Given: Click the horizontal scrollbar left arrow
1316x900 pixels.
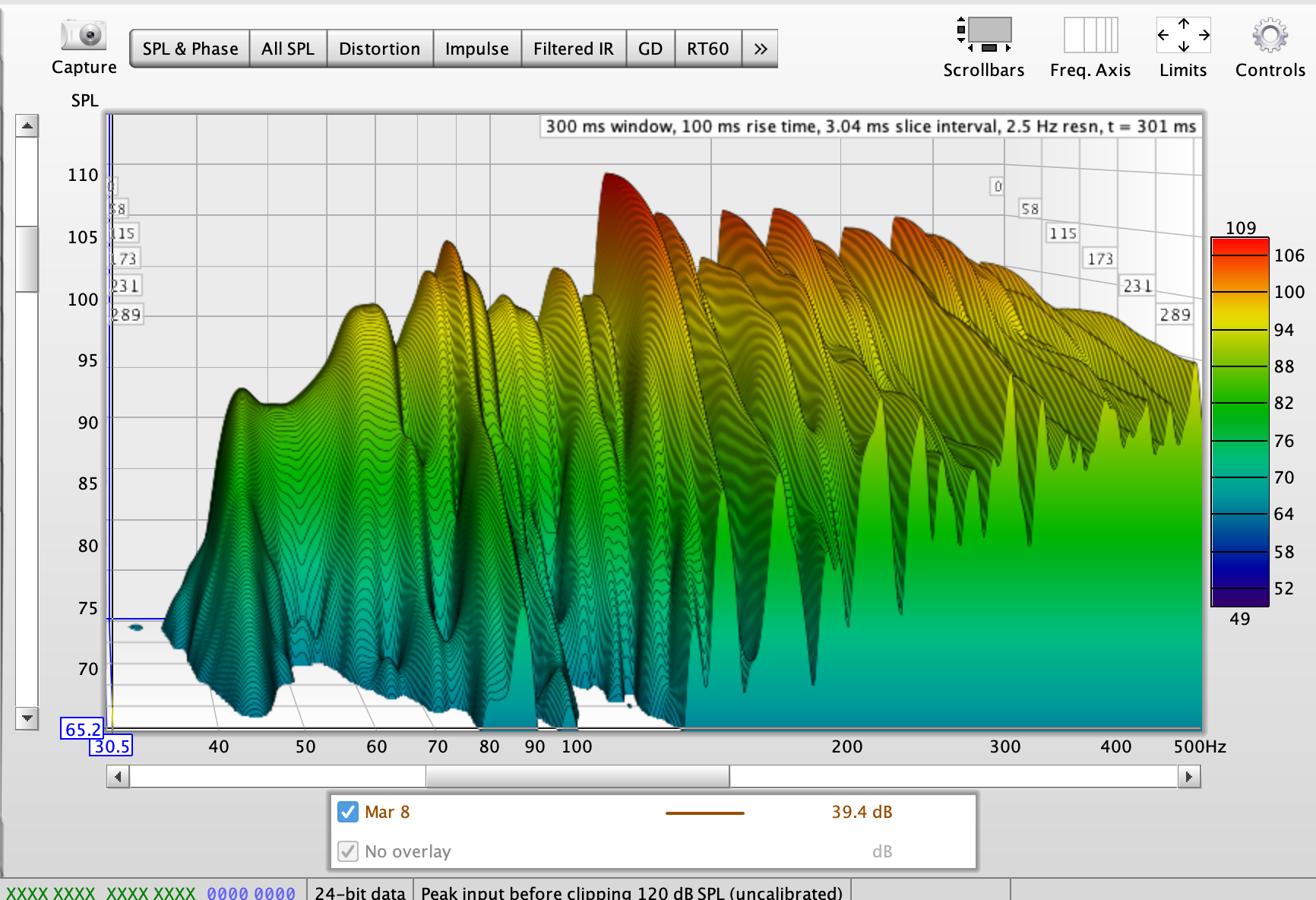Looking at the screenshot, I should click(118, 777).
